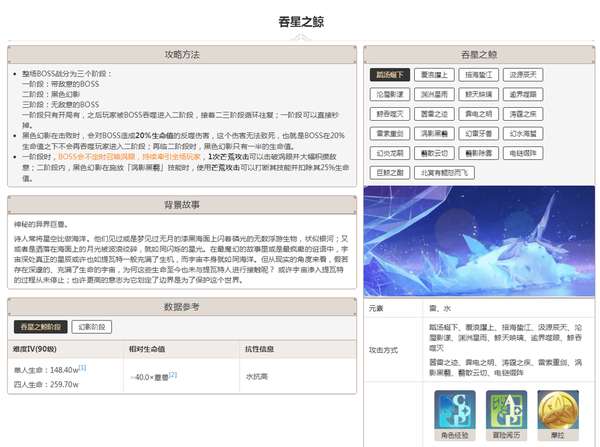The height and width of the screenshot is (447, 600).
Task: Select the 鬐歌云切 skill tab
Action: [434, 153]
